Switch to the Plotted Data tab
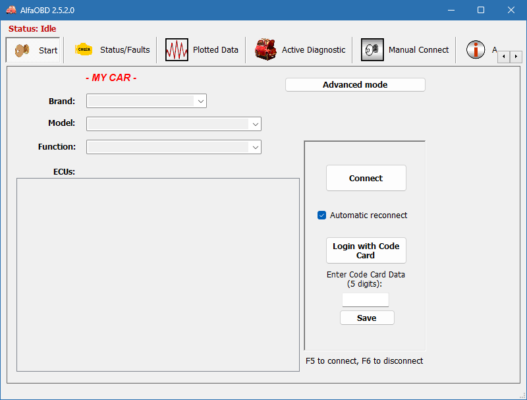This screenshot has height=400, width=527. click(x=202, y=50)
